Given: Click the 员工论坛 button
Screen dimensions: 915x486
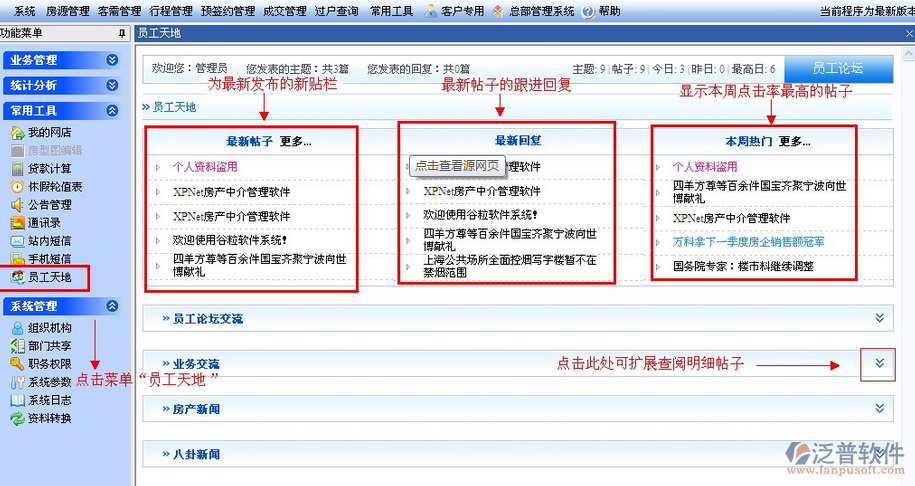Looking at the screenshot, I should [837, 69].
